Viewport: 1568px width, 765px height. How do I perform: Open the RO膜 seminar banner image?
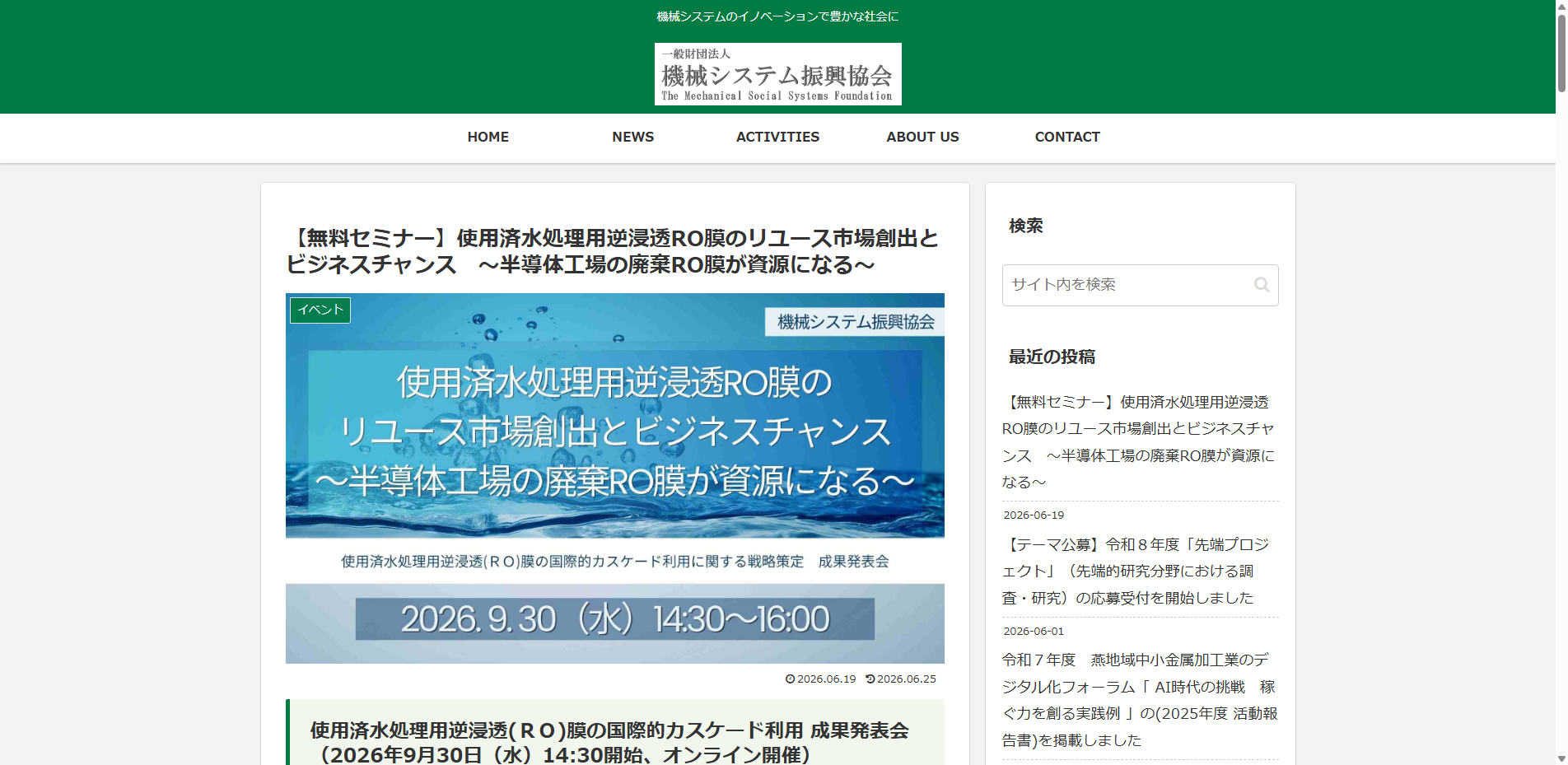pyautogui.click(x=615, y=478)
